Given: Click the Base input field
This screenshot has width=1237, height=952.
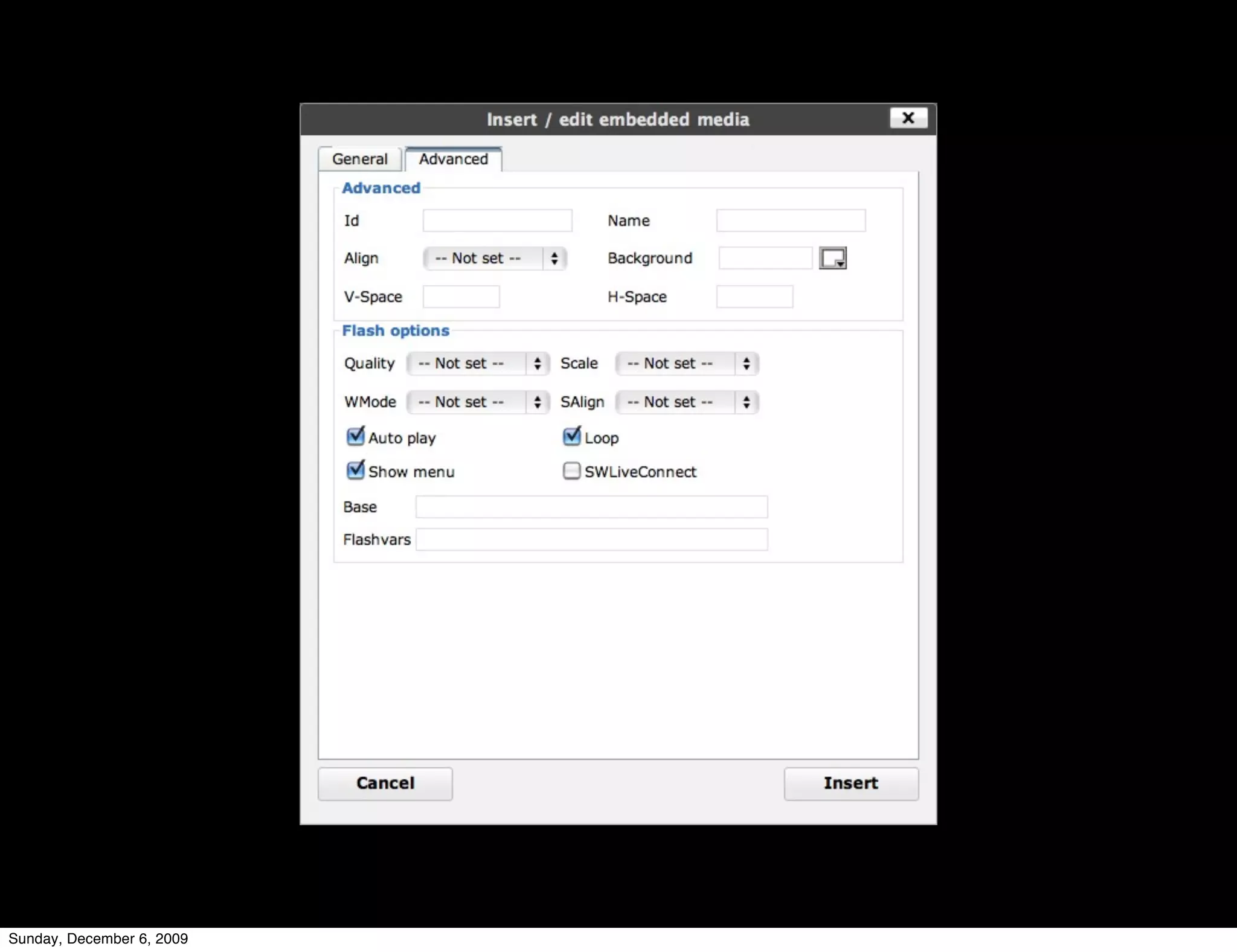Looking at the screenshot, I should (591, 507).
